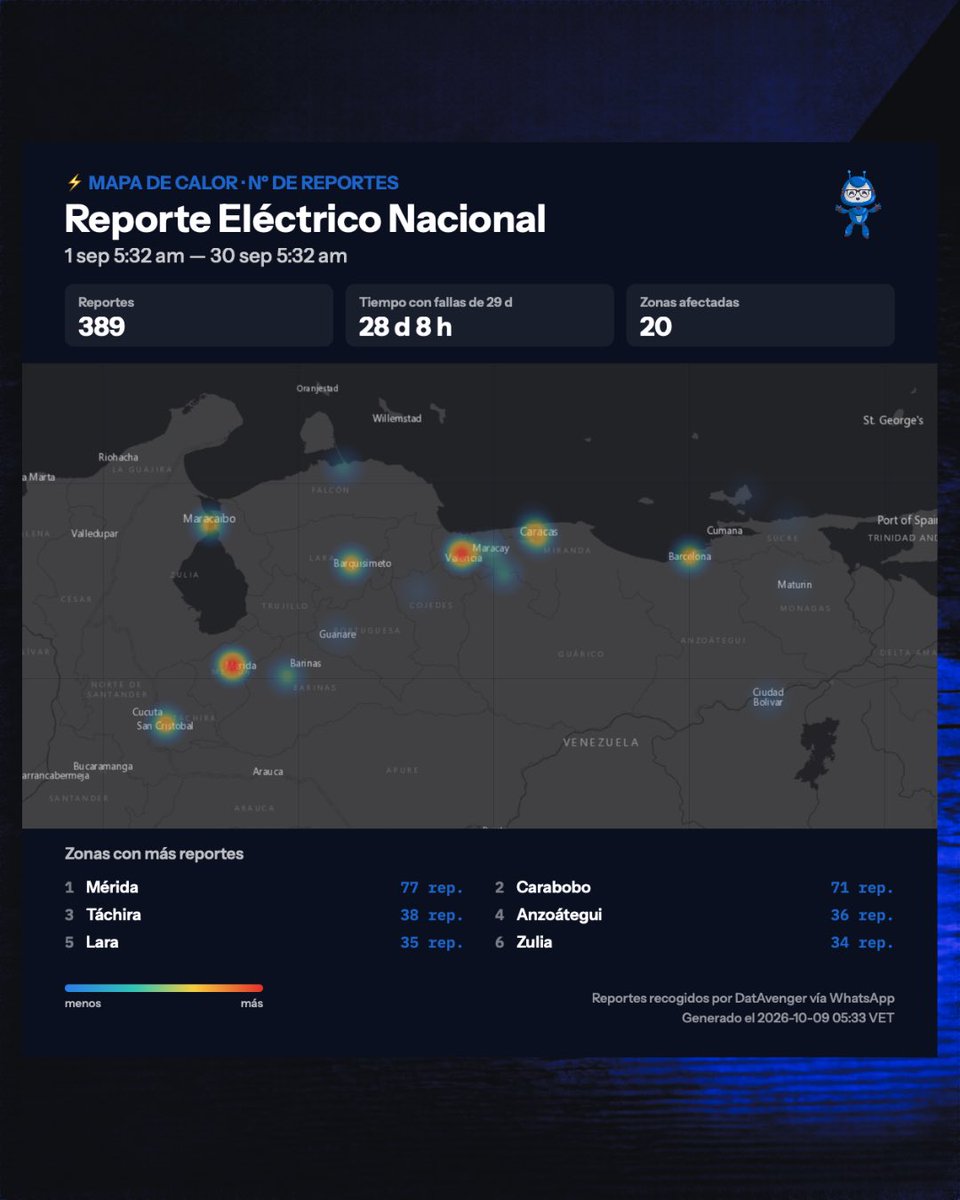Click the 'menos' legend label

tap(83, 1003)
